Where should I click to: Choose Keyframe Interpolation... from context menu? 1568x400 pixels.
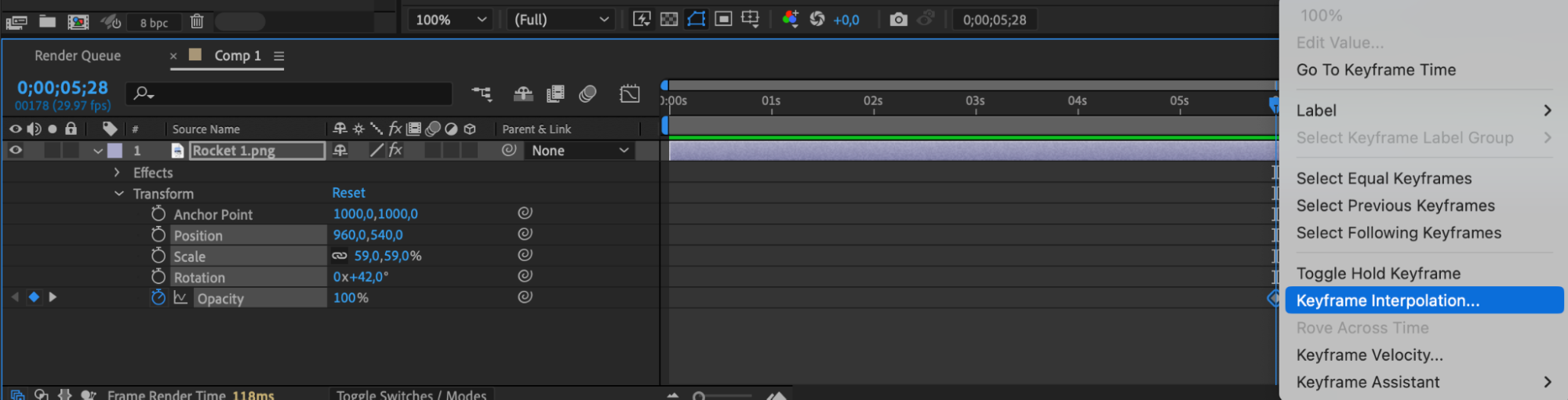point(1424,300)
